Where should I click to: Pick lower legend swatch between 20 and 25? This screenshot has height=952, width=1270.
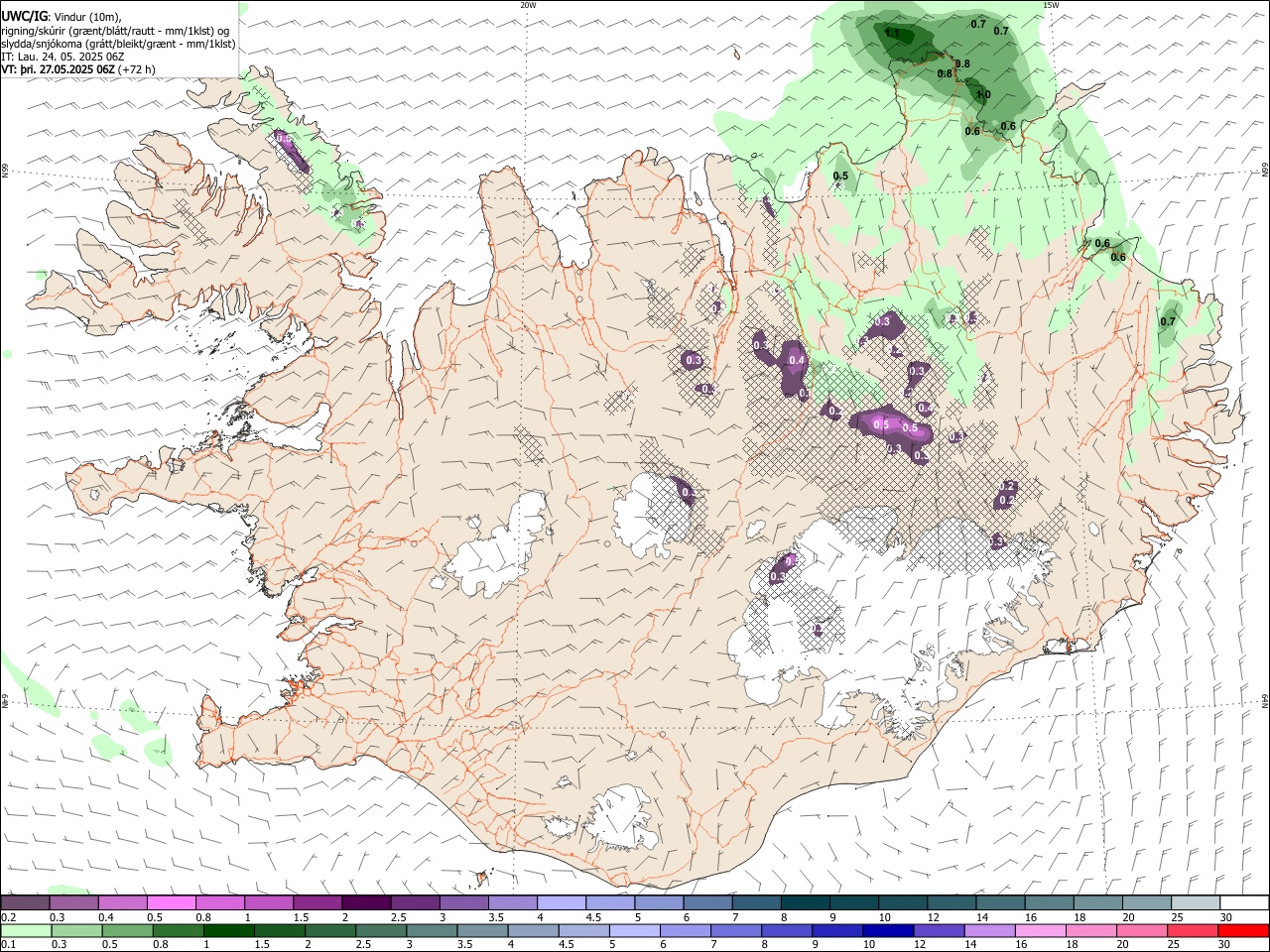(x=1140, y=931)
